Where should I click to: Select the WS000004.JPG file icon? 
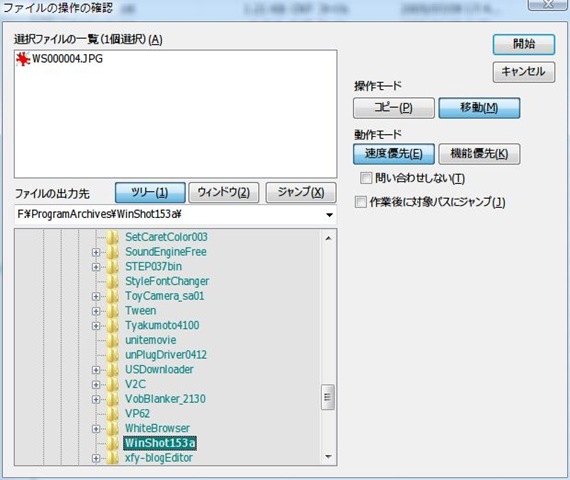[x=23, y=59]
